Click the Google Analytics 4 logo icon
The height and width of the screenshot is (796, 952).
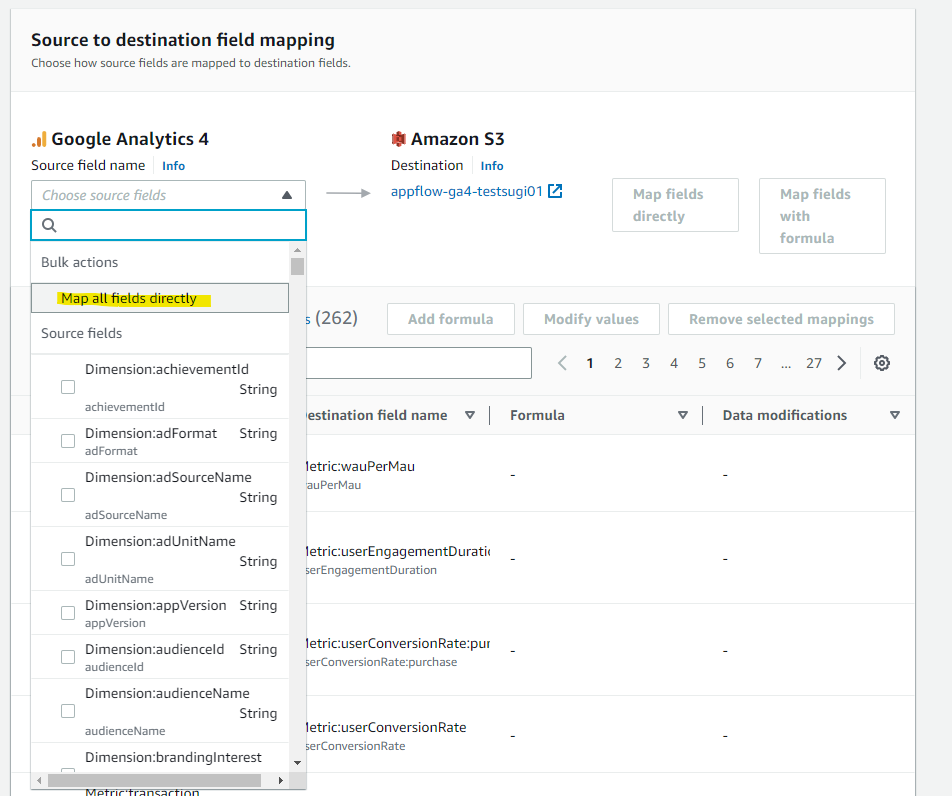point(39,139)
